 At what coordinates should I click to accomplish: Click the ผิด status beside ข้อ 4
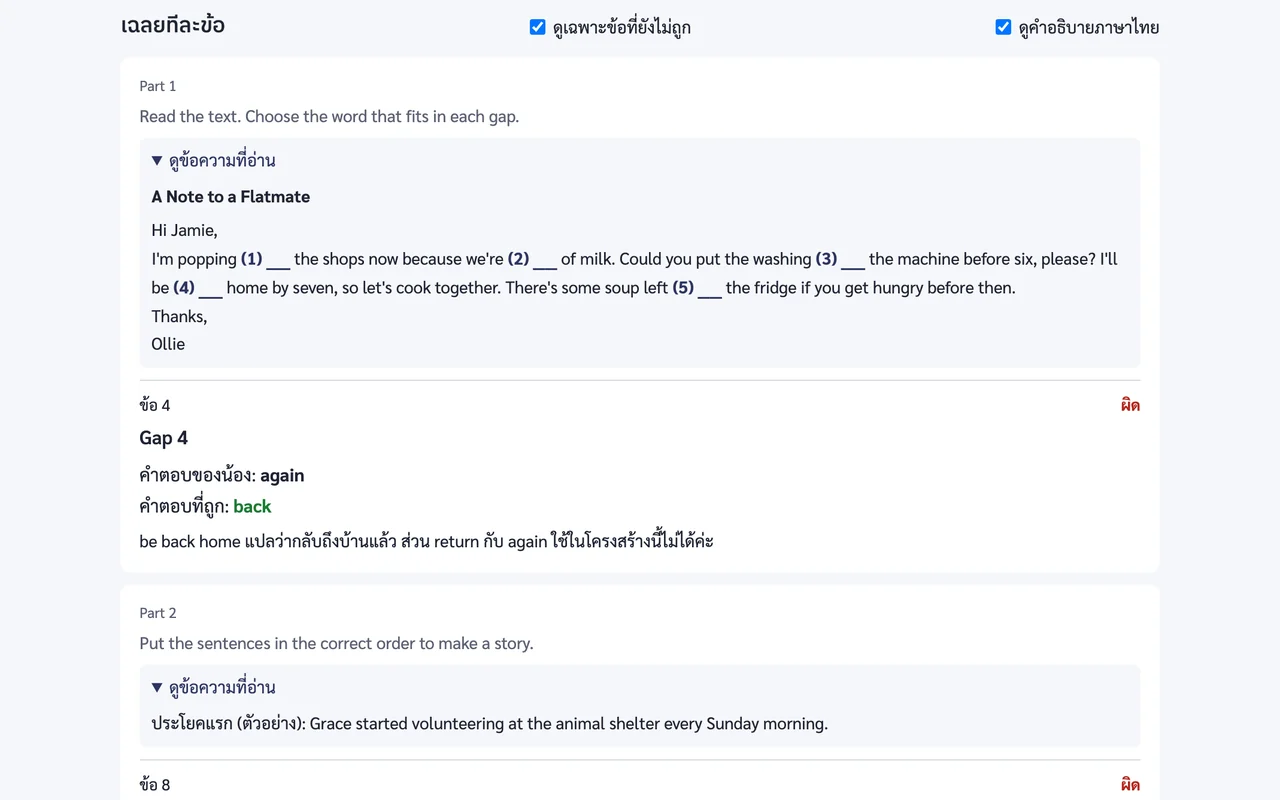[x=1131, y=405]
